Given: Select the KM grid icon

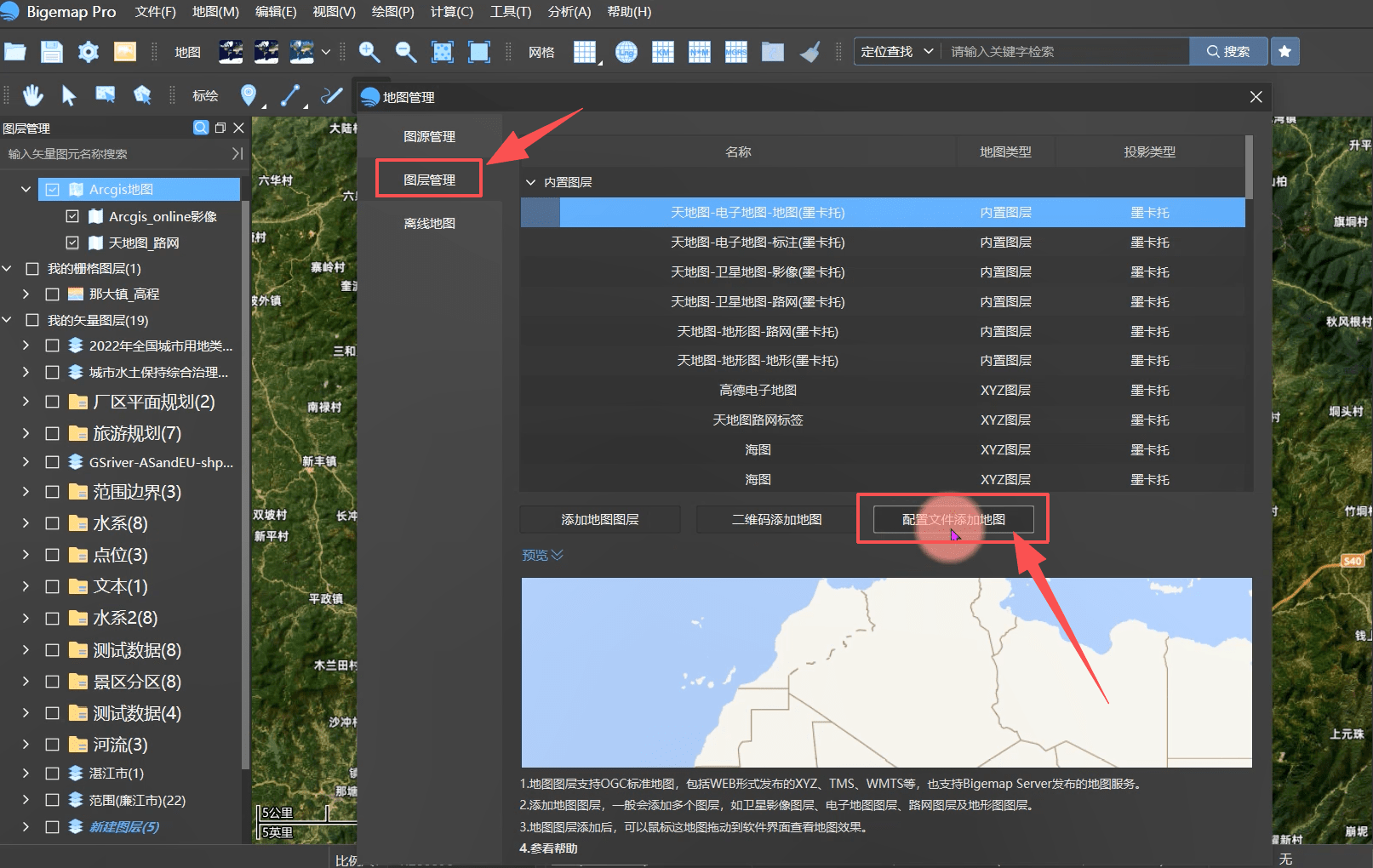Looking at the screenshot, I should [663, 52].
